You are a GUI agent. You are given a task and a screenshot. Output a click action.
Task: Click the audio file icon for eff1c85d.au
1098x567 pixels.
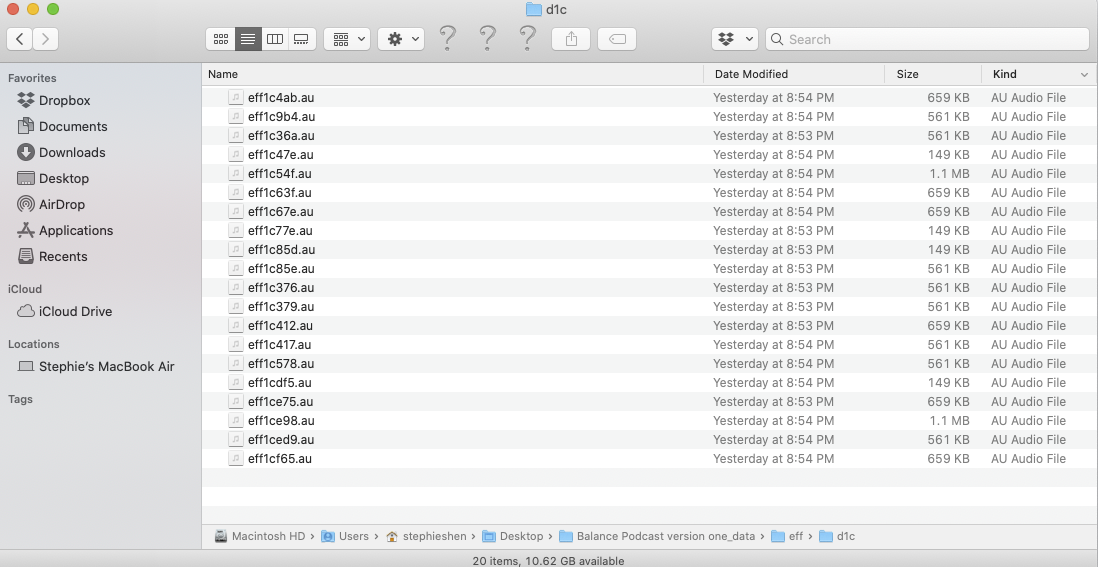click(x=235, y=249)
